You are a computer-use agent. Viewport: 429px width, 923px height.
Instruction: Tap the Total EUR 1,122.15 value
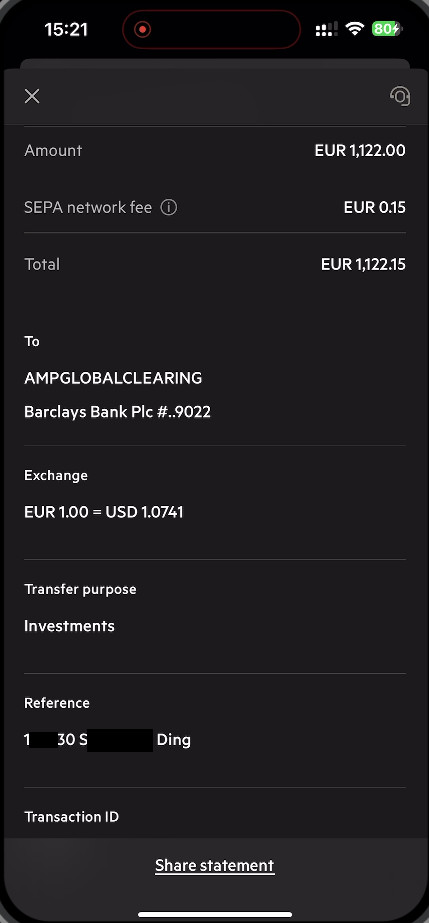(363, 264)
